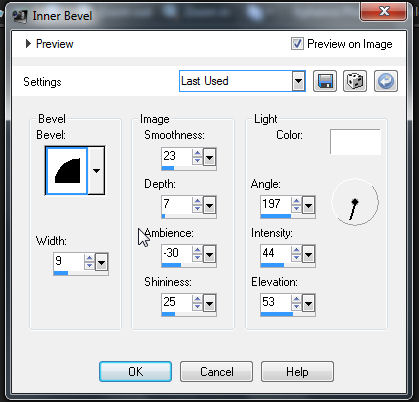
Task: Click the Save Preset floppy disk icon
Action: [x=325, y=81]
